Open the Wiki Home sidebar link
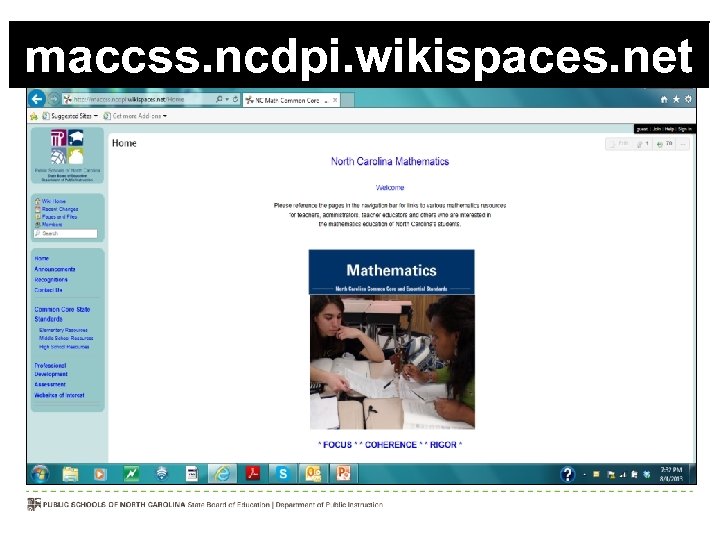This screenshot has width=720, height=540. [54, 201]
